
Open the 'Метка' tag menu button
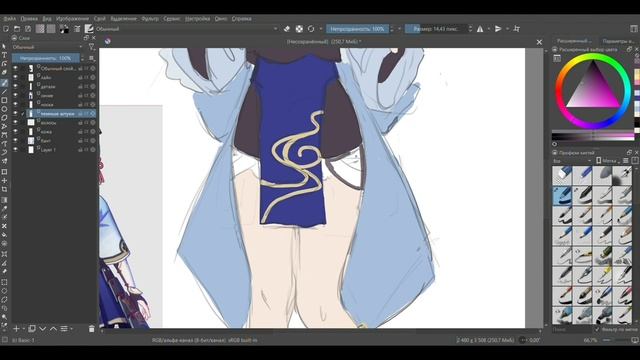click(x=608, y=161)
